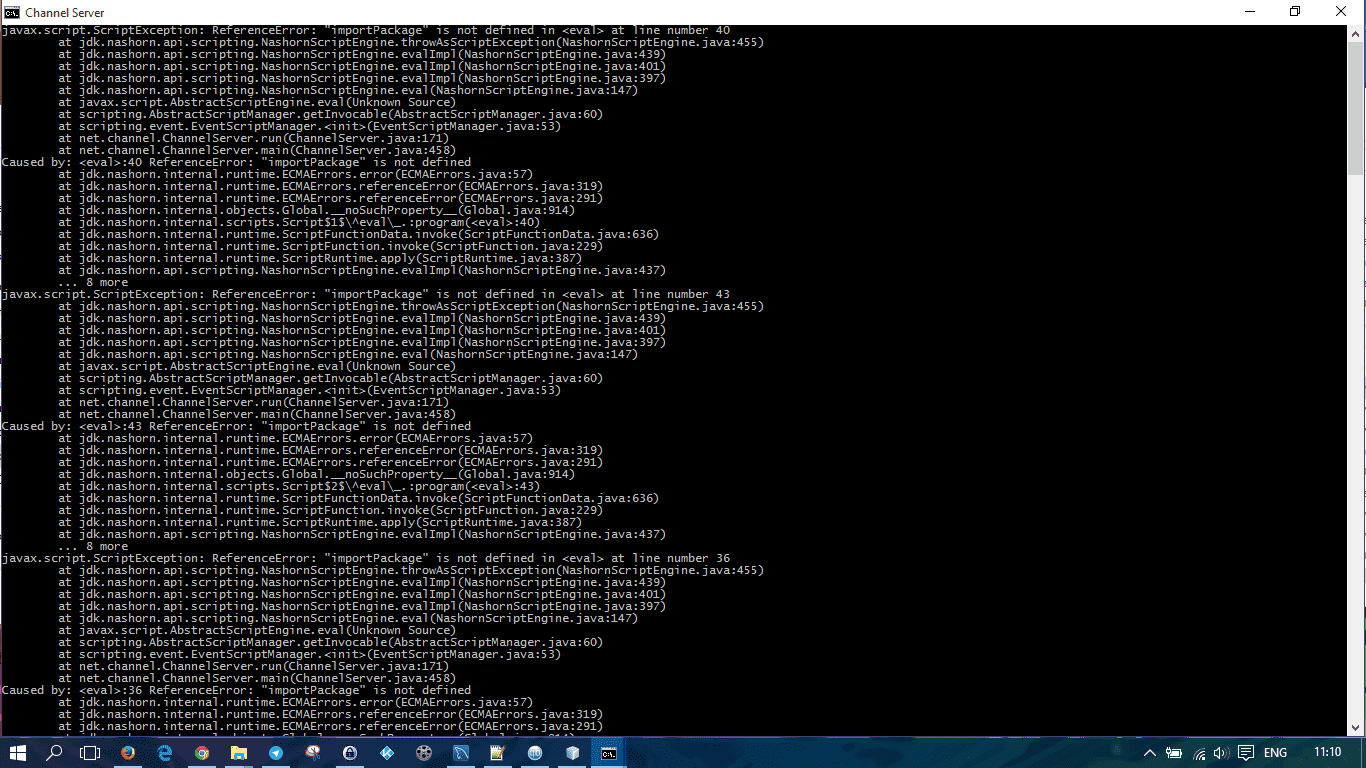This screenshot has width=1366, height=768.
Task: Click the 'Script$1$\^eval\_.:program(<eval>:40)' line
Action: [x=299, y=222]
